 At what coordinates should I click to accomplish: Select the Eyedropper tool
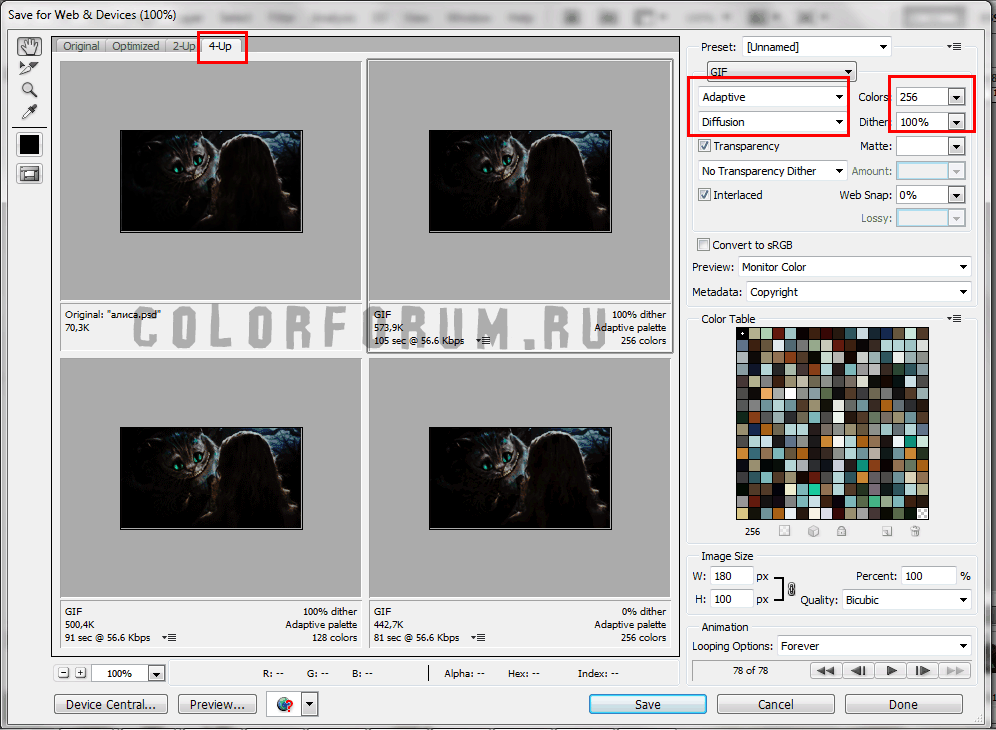[29, 112]
